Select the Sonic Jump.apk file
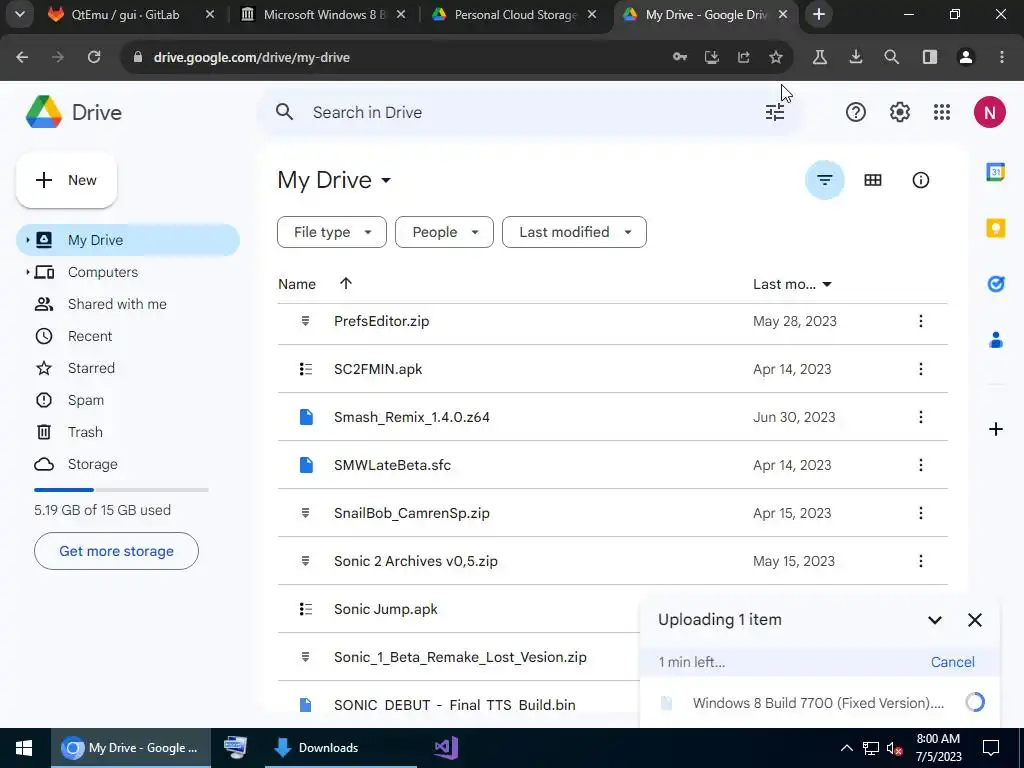This screenshot has height=768, width=1024. [385, 609]
